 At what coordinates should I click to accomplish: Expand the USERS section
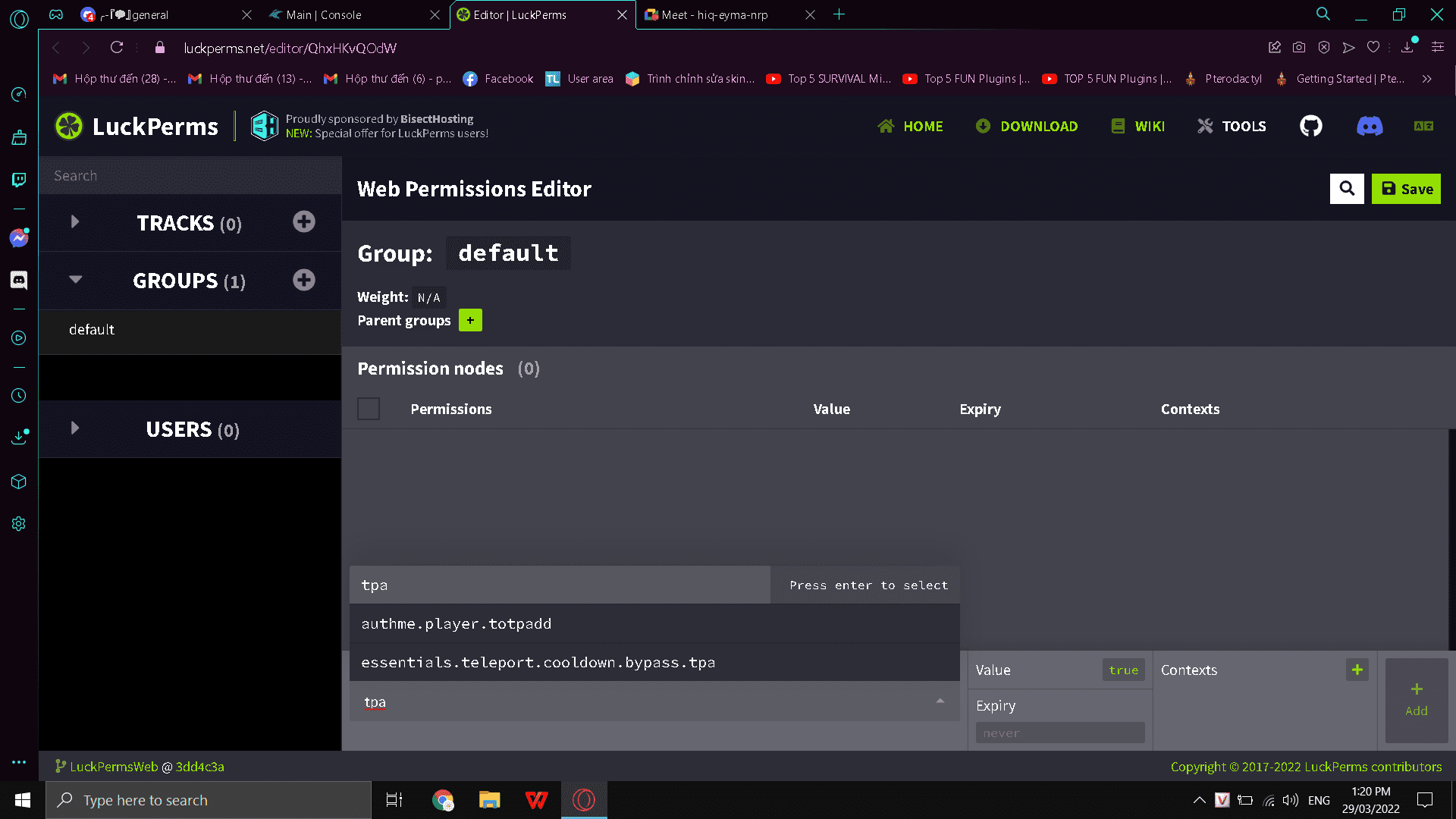tap(74, 428)
